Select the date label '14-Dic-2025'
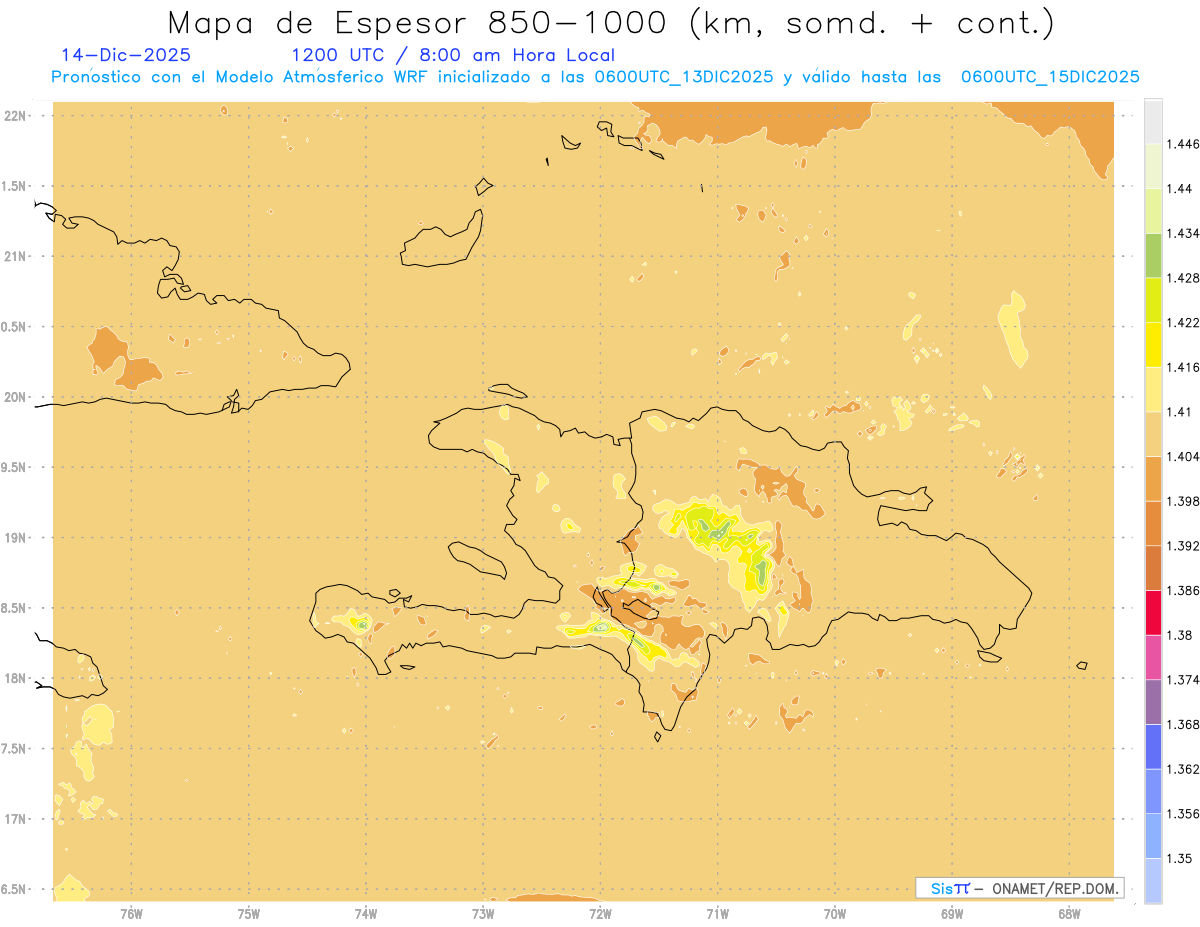 point(126,55)
